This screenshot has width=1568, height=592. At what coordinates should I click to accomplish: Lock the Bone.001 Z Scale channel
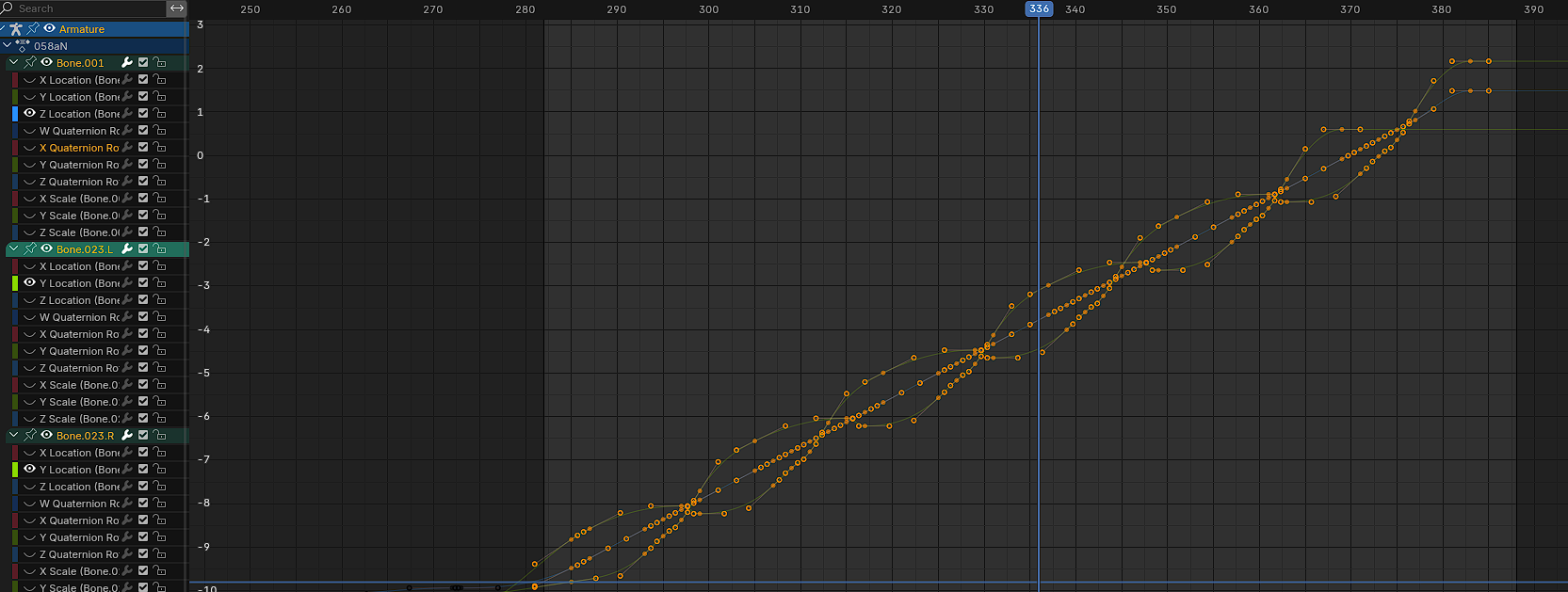[x=160, y=232]
